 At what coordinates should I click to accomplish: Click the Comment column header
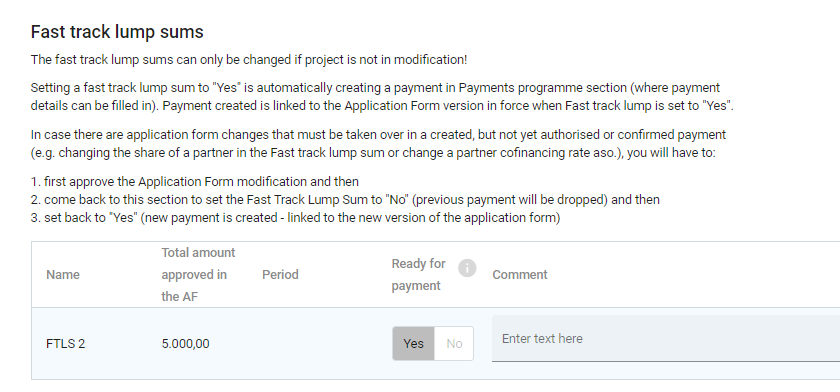coord(520,275)
